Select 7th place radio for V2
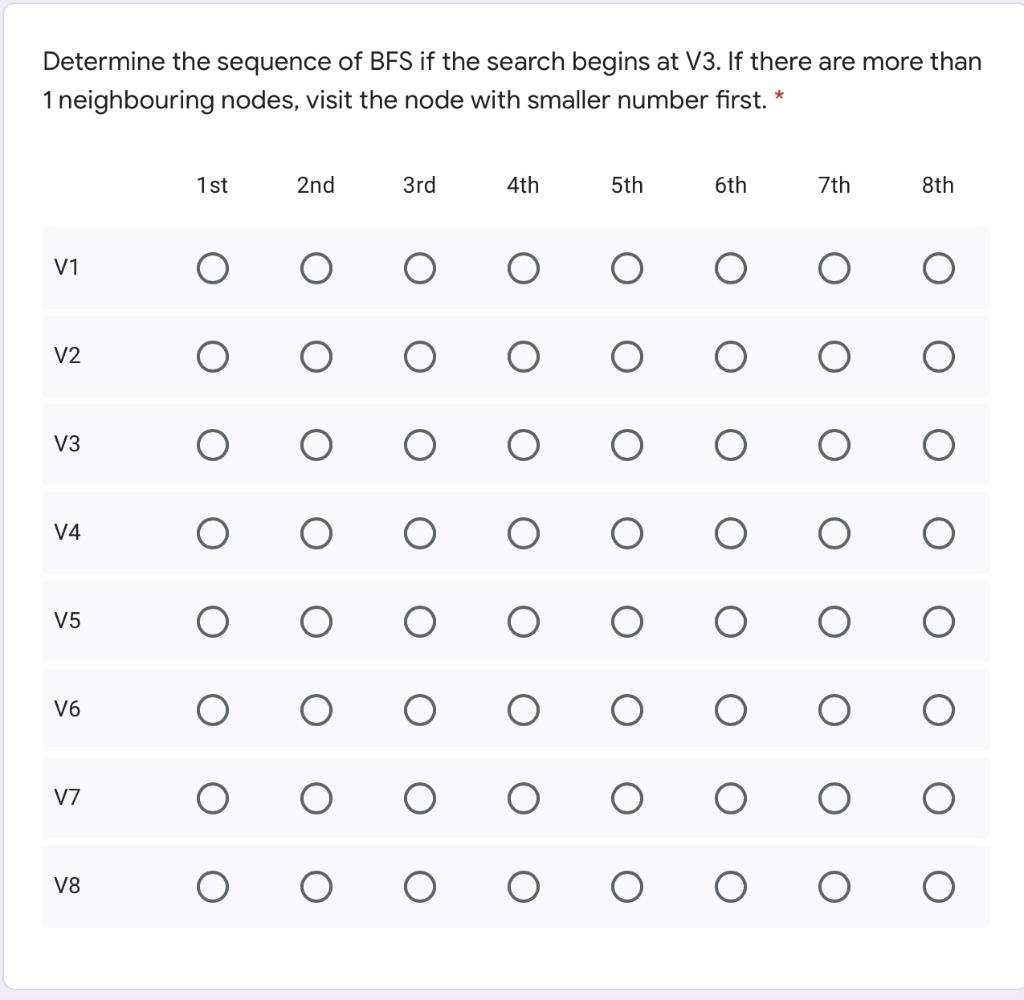Viewport: 1024px width, 1000px height. (834, 356)
